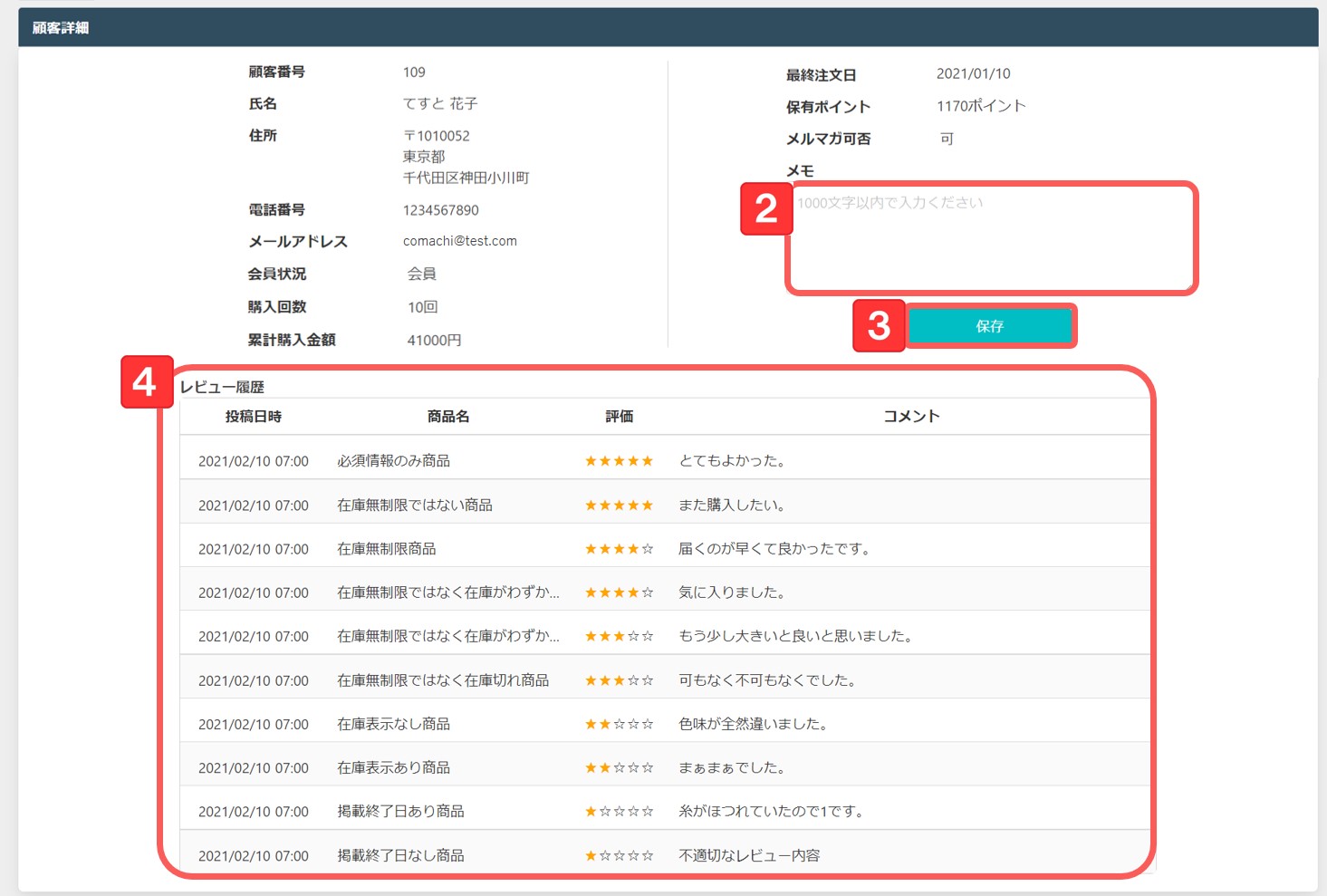The height and width of the screenshot is (896, 1327).
Task: Click the address line 千代田区神田小川町
Action: tap(466, 178)
